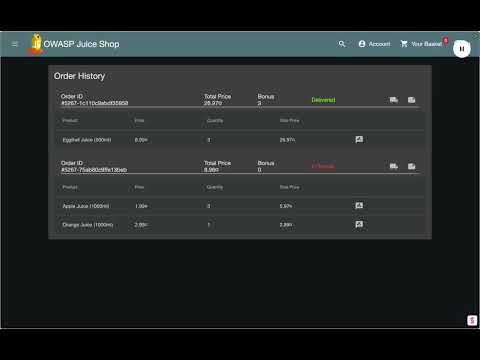Click the pause button in the top corner
Viewport: 480px width, 360px height.
pos(462,49)
